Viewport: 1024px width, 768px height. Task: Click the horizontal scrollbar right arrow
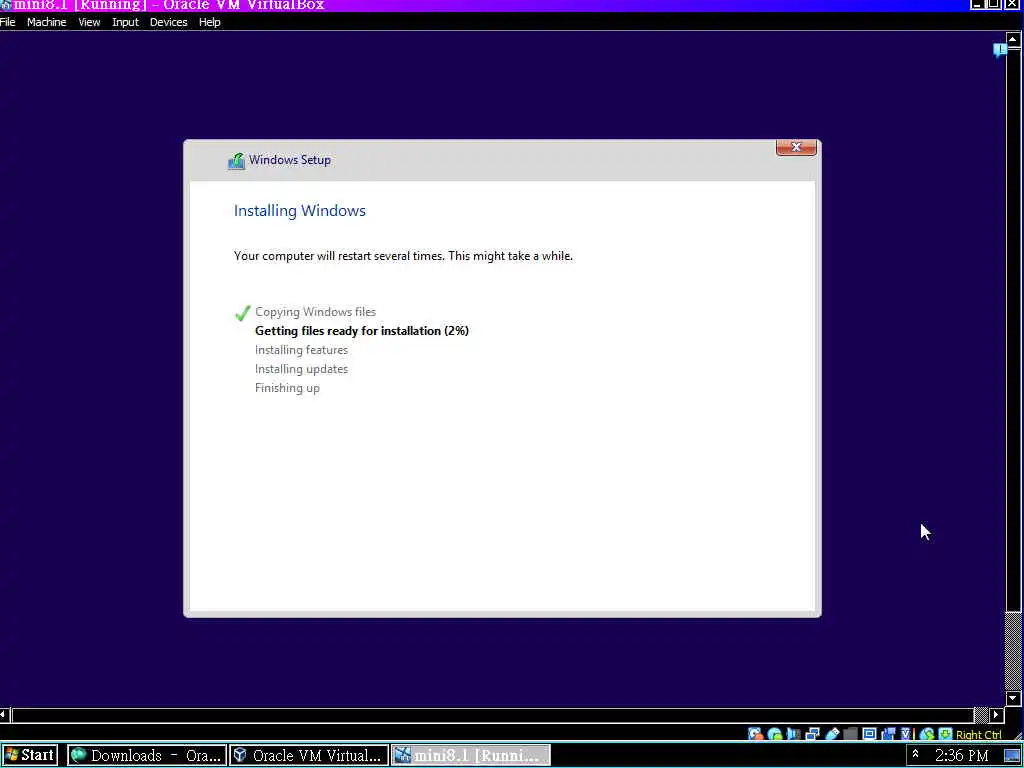click(x=997, y=715)
